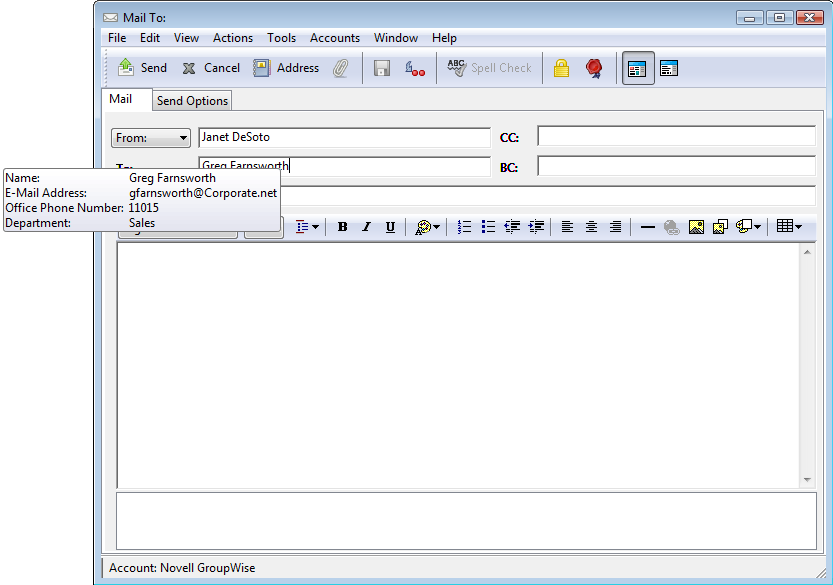Maximize the Mail To window
Screen dimensions: 833x585
point(779,18)
